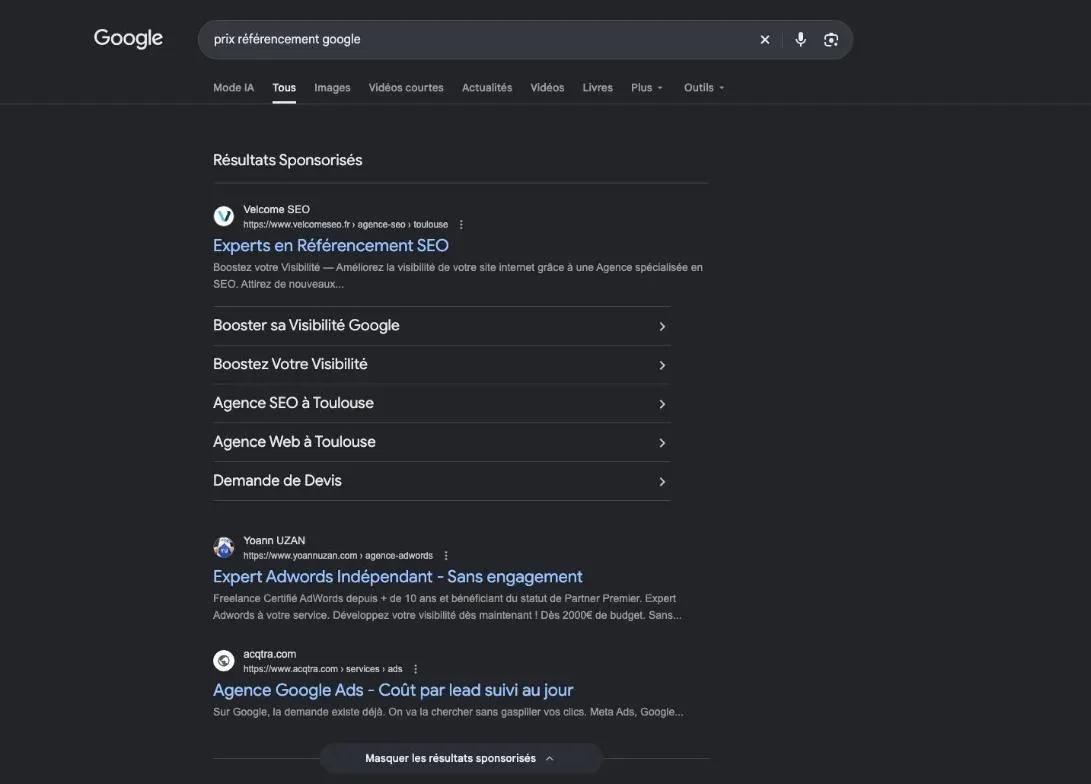1091x784 pixels.
Task: Click Masquer les résultats sponsorisés button
Action: tap(461, 758)
